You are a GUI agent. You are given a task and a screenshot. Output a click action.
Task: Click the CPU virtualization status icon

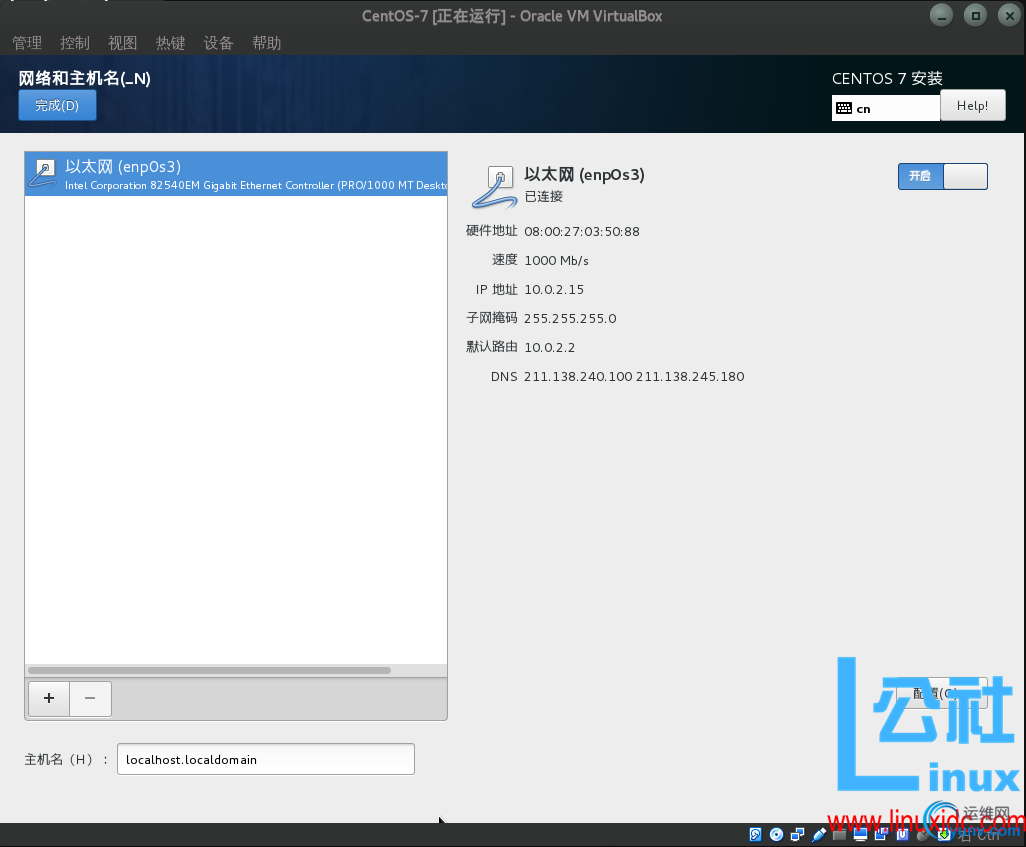pyautogui.click(x=902, y=835)
